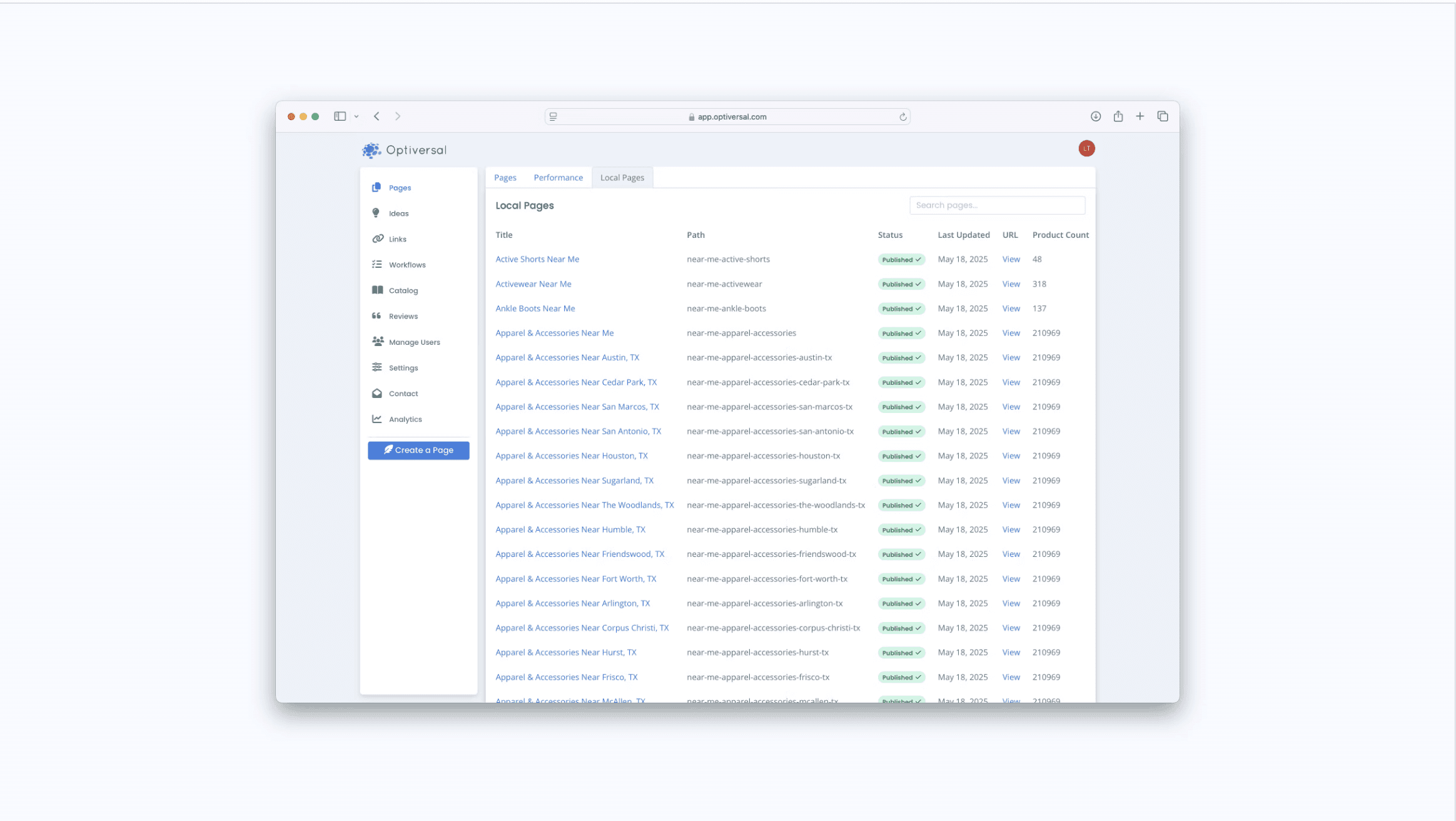Image resolution: width=1456 pixels, height=821 pixels.
Task: Open Apparel & Accessories Near Arlington, TX
Action: click(x=573, y=604)
